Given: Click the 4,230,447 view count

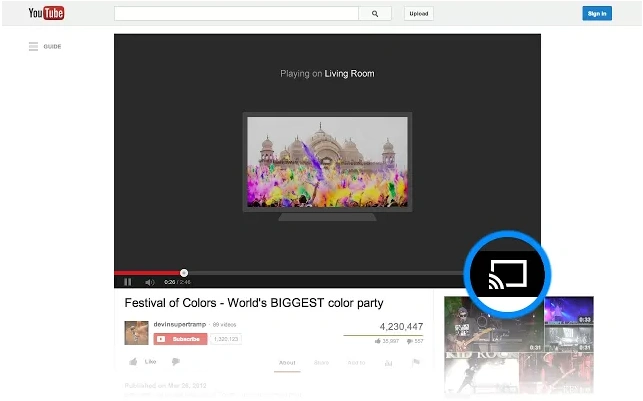Looking at the screenshot, I should point(401,327).
